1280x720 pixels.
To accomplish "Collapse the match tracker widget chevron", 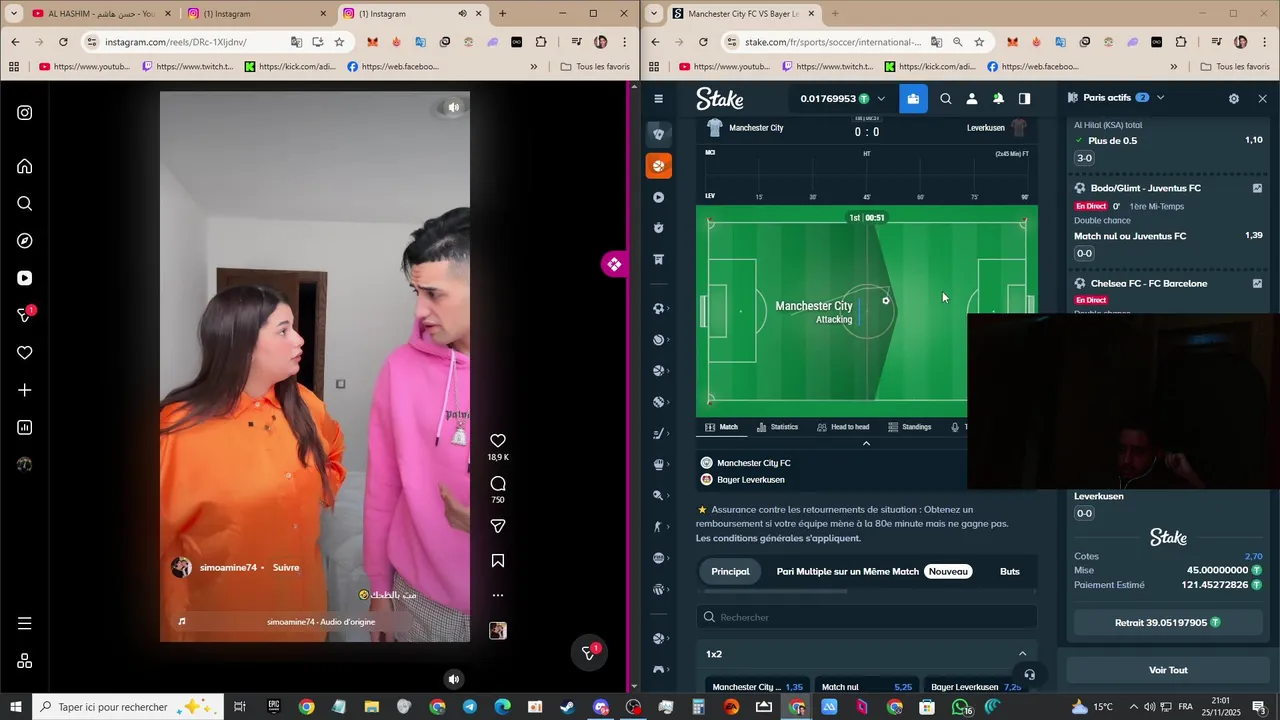I will point(866,444).
